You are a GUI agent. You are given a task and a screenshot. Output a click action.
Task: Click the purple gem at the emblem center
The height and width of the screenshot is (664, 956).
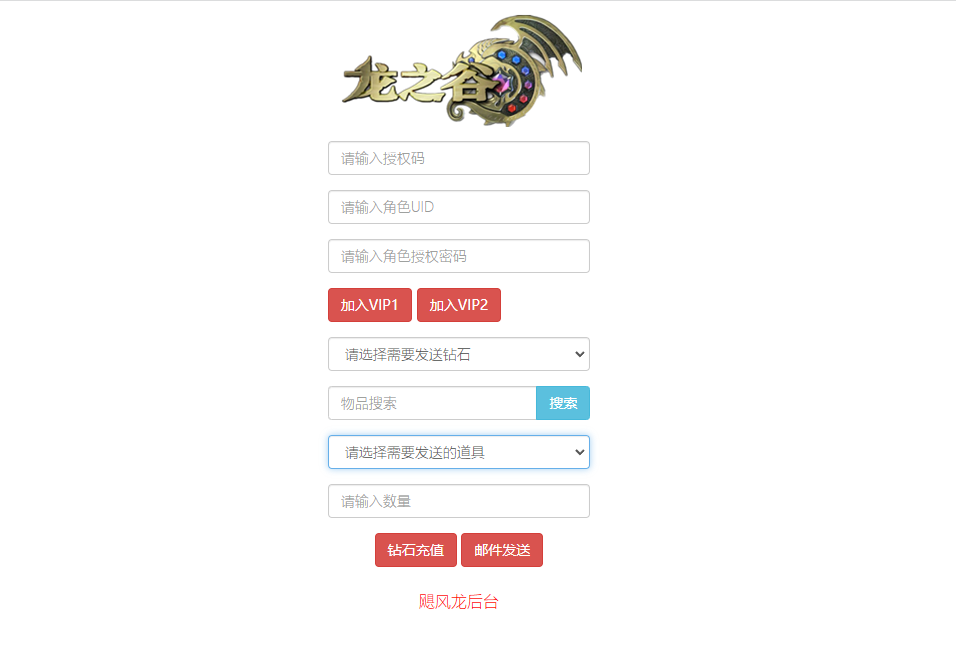(502, 84)
